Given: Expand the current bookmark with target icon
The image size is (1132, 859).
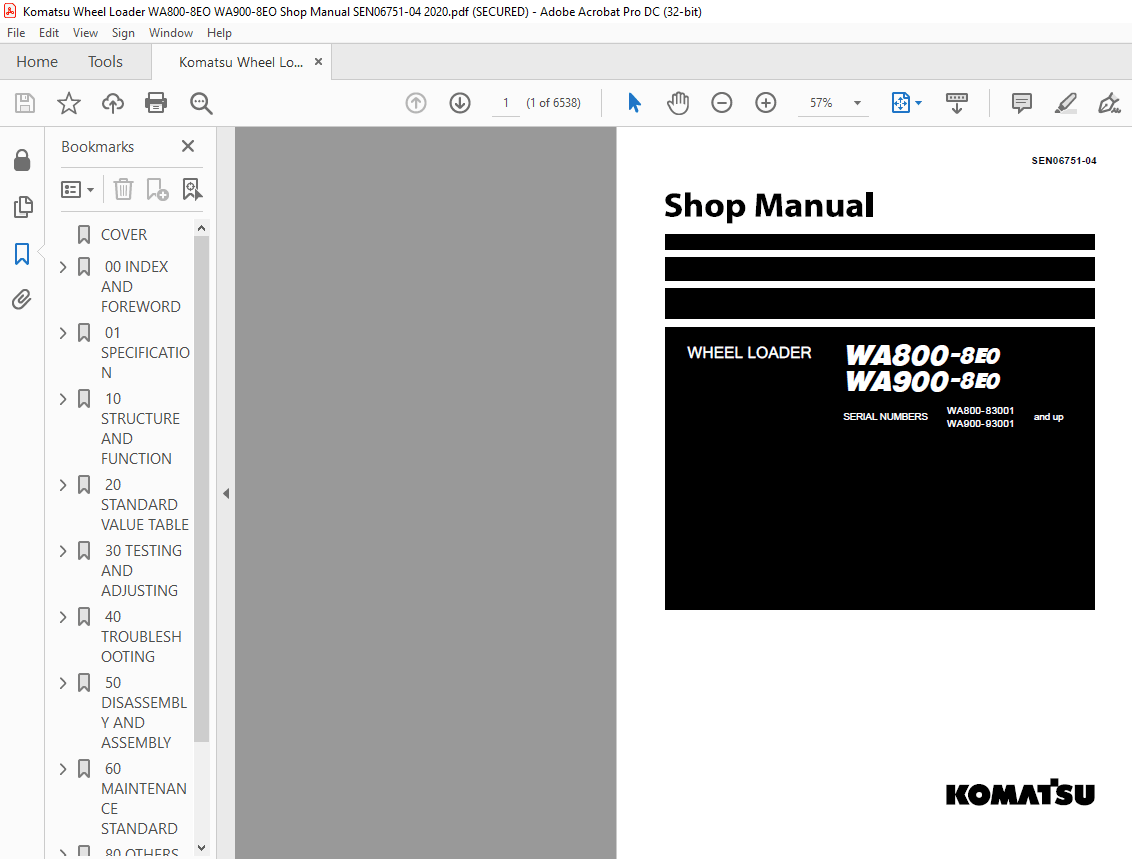Looking at the screenshot, I should (x=192, y=189).
